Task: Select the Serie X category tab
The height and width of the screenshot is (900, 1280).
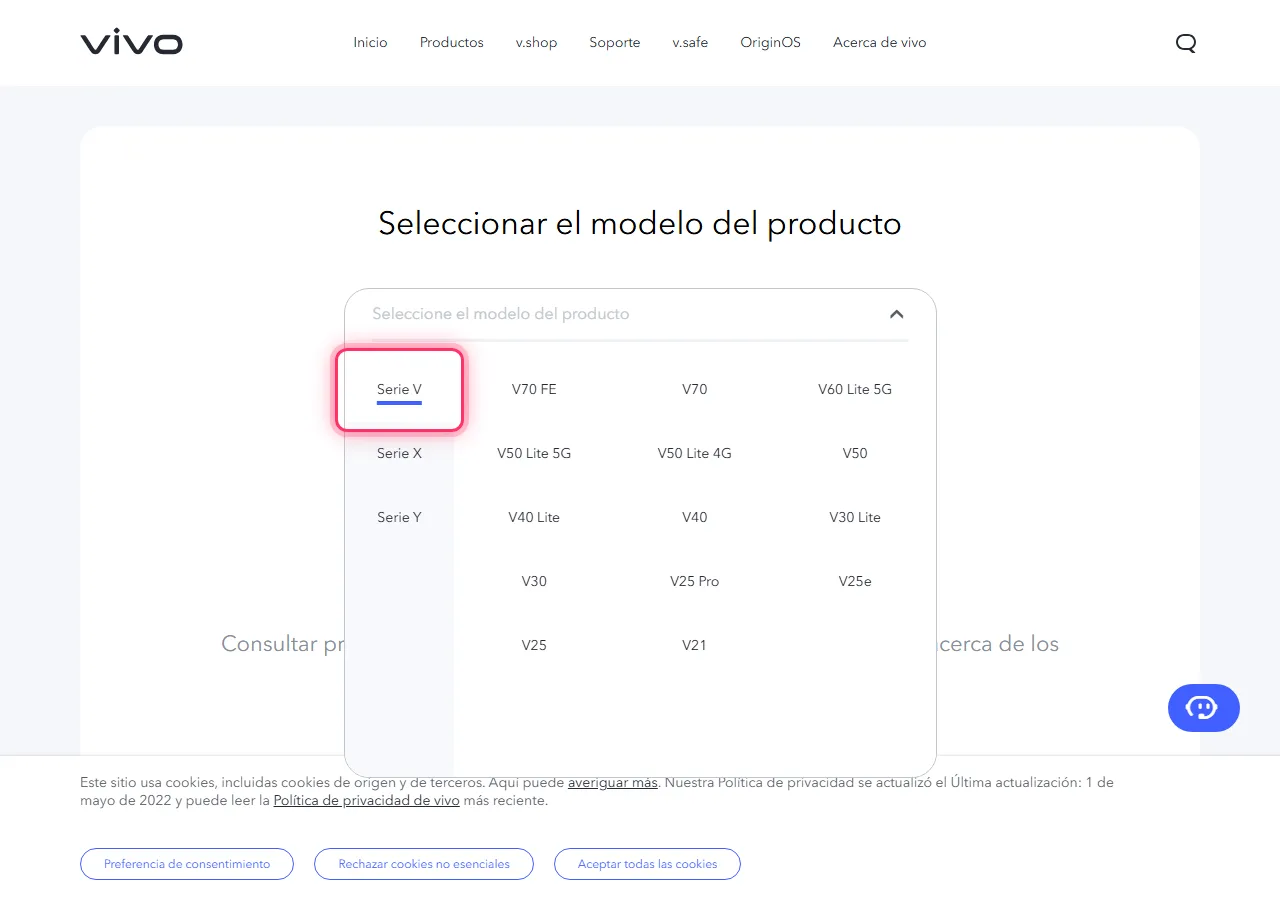Action: coord(399,454)
